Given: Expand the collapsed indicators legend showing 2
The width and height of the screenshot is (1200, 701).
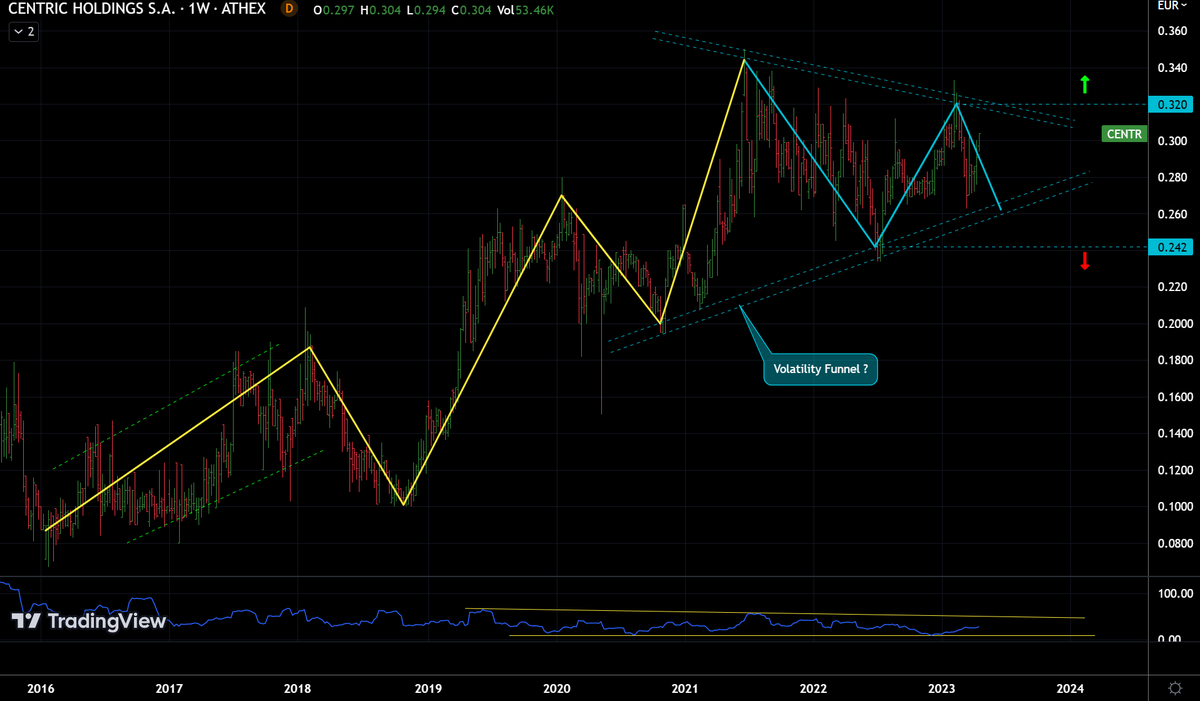Looking at the screenshot, I should click(24, 31).
